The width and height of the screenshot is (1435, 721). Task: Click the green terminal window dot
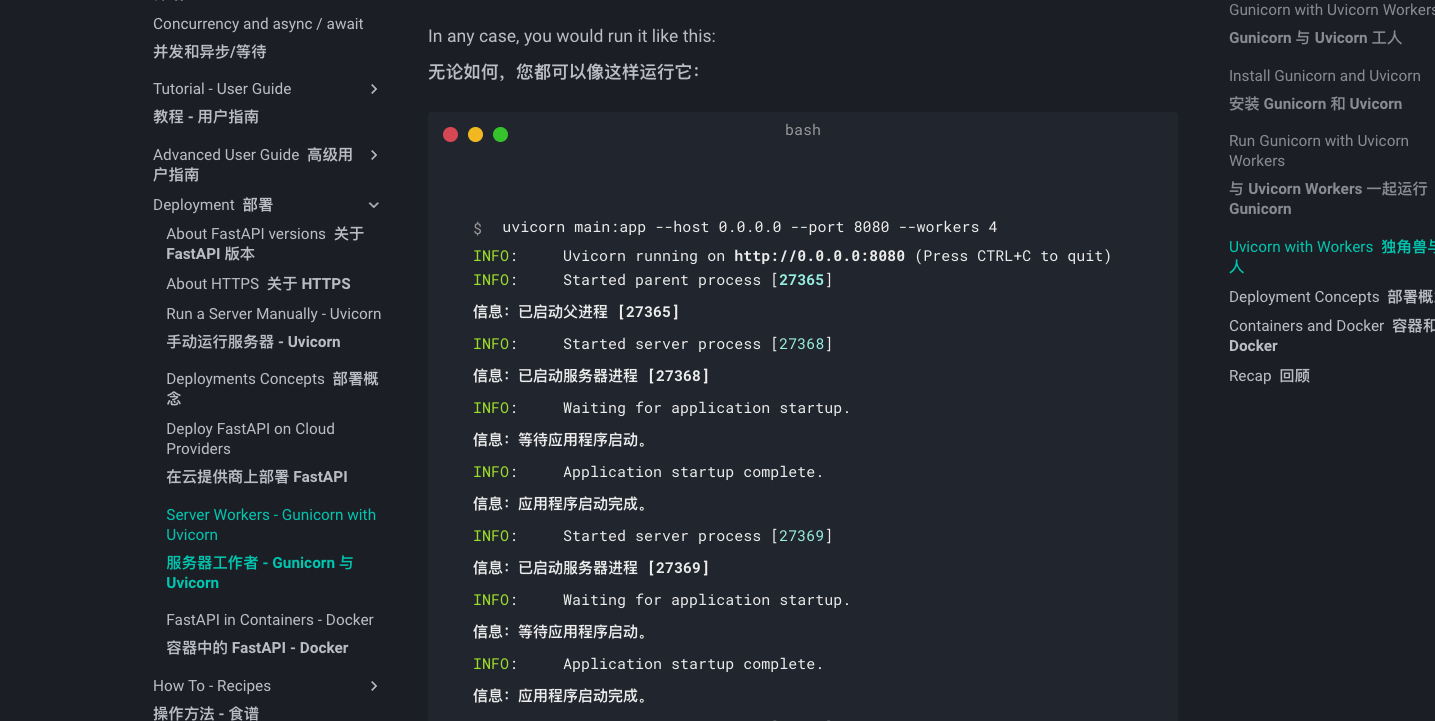500,134
